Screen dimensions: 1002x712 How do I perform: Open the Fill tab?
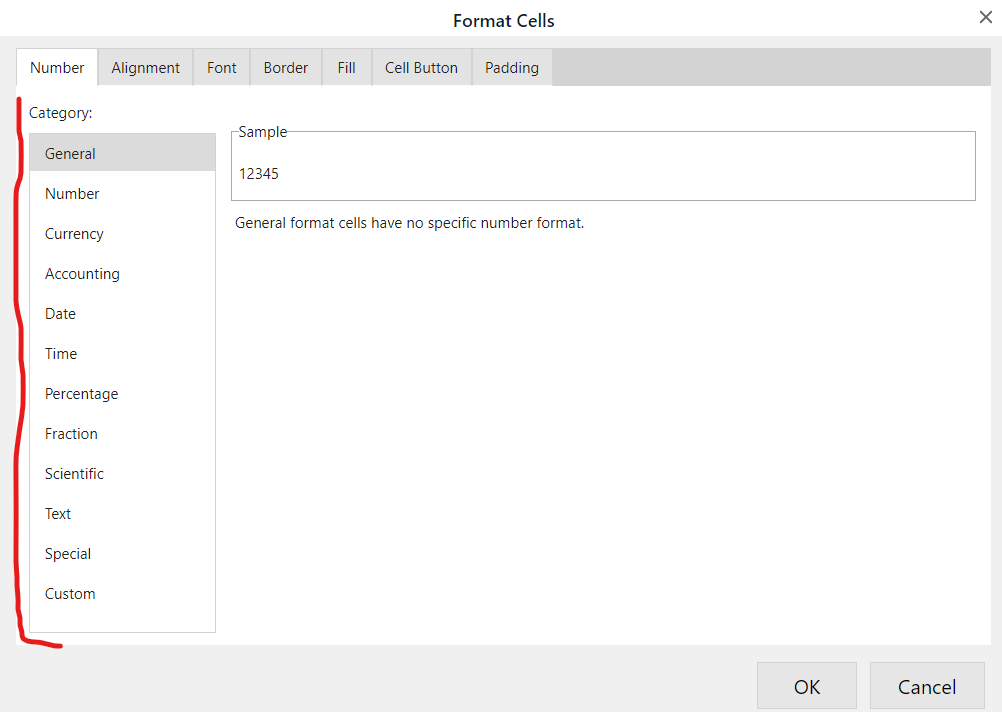click(346, 67)
